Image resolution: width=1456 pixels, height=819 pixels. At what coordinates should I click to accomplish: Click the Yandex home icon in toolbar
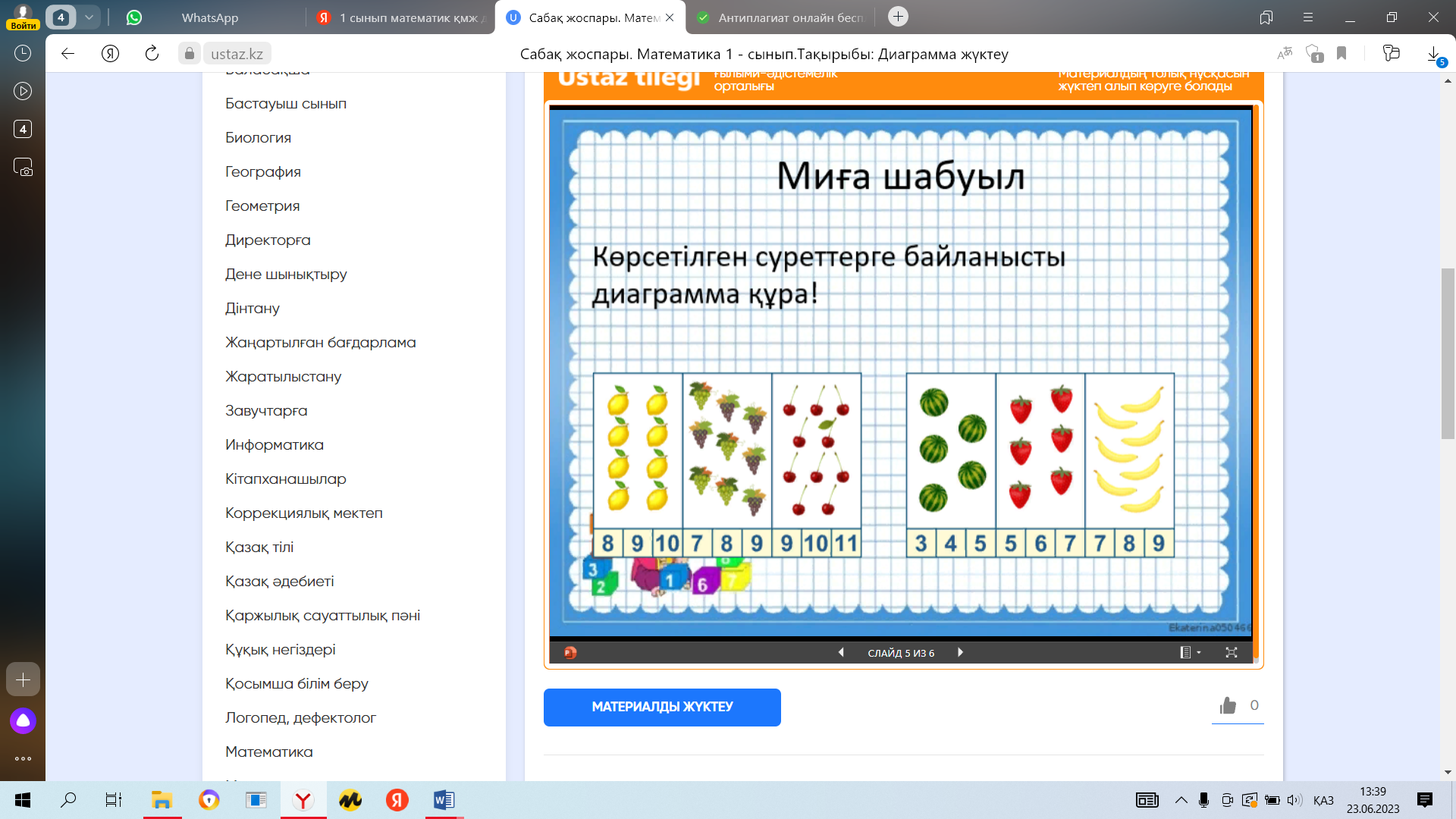pos(110,54)
